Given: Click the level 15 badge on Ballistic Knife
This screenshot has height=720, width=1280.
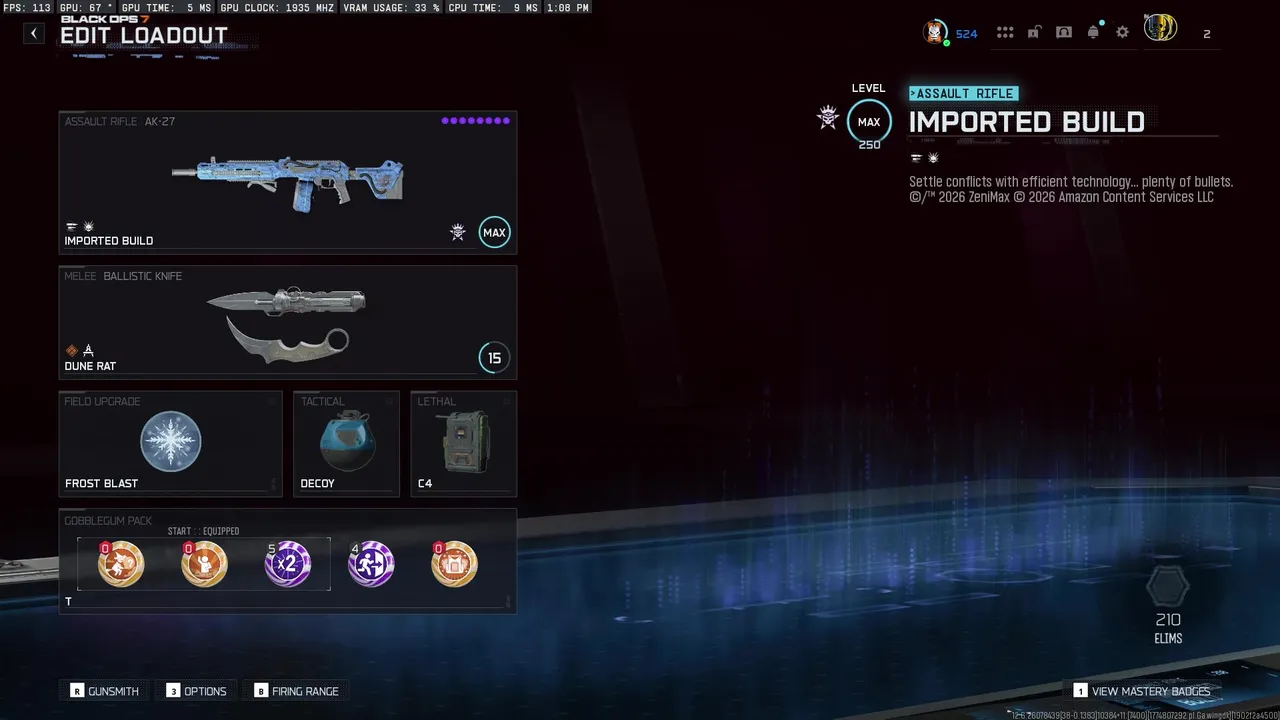Looking at the screenshot, I should click(x=494, y=358).
